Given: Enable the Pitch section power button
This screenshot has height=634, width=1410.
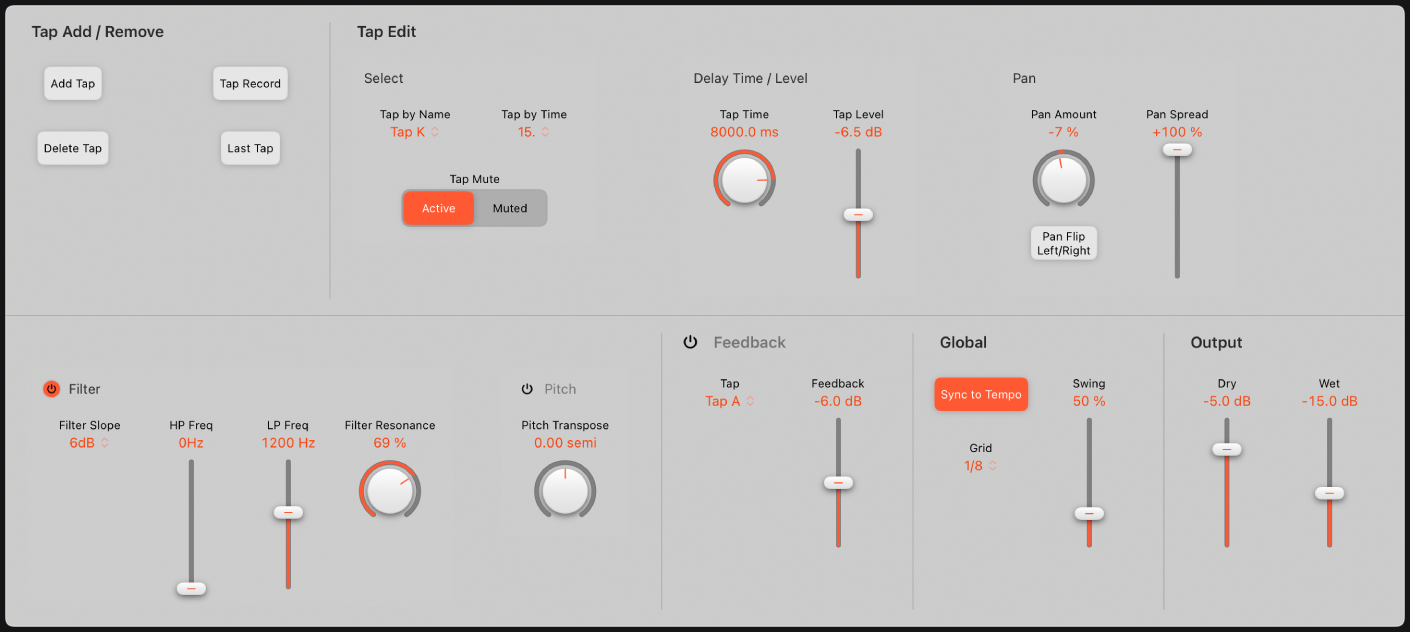Looking at the screenshot, I should 526,390.
